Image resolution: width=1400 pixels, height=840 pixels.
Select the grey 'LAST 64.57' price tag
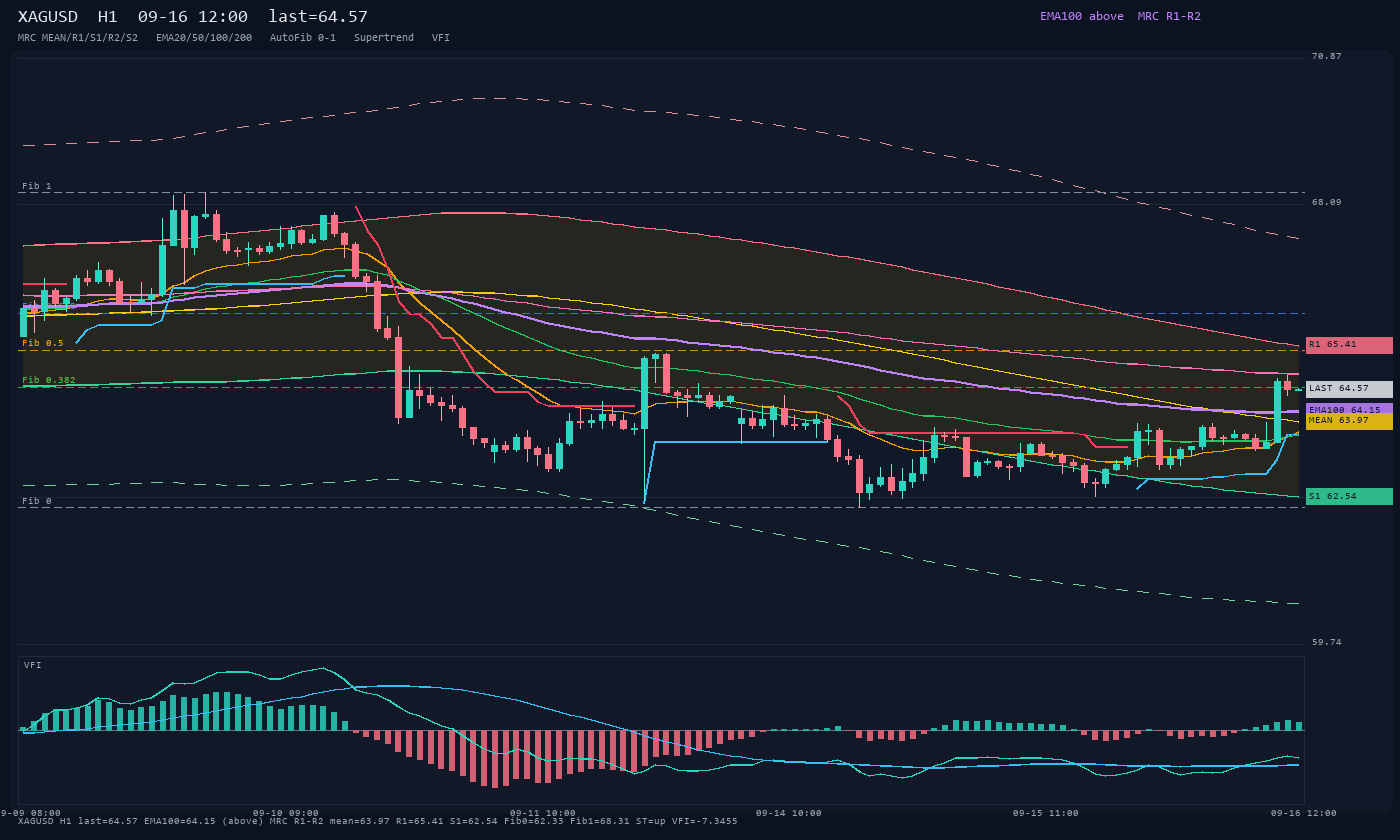click(1349, 389)
